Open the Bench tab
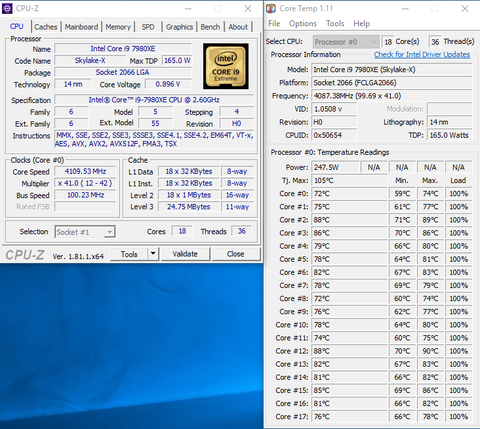 (210, 27)
